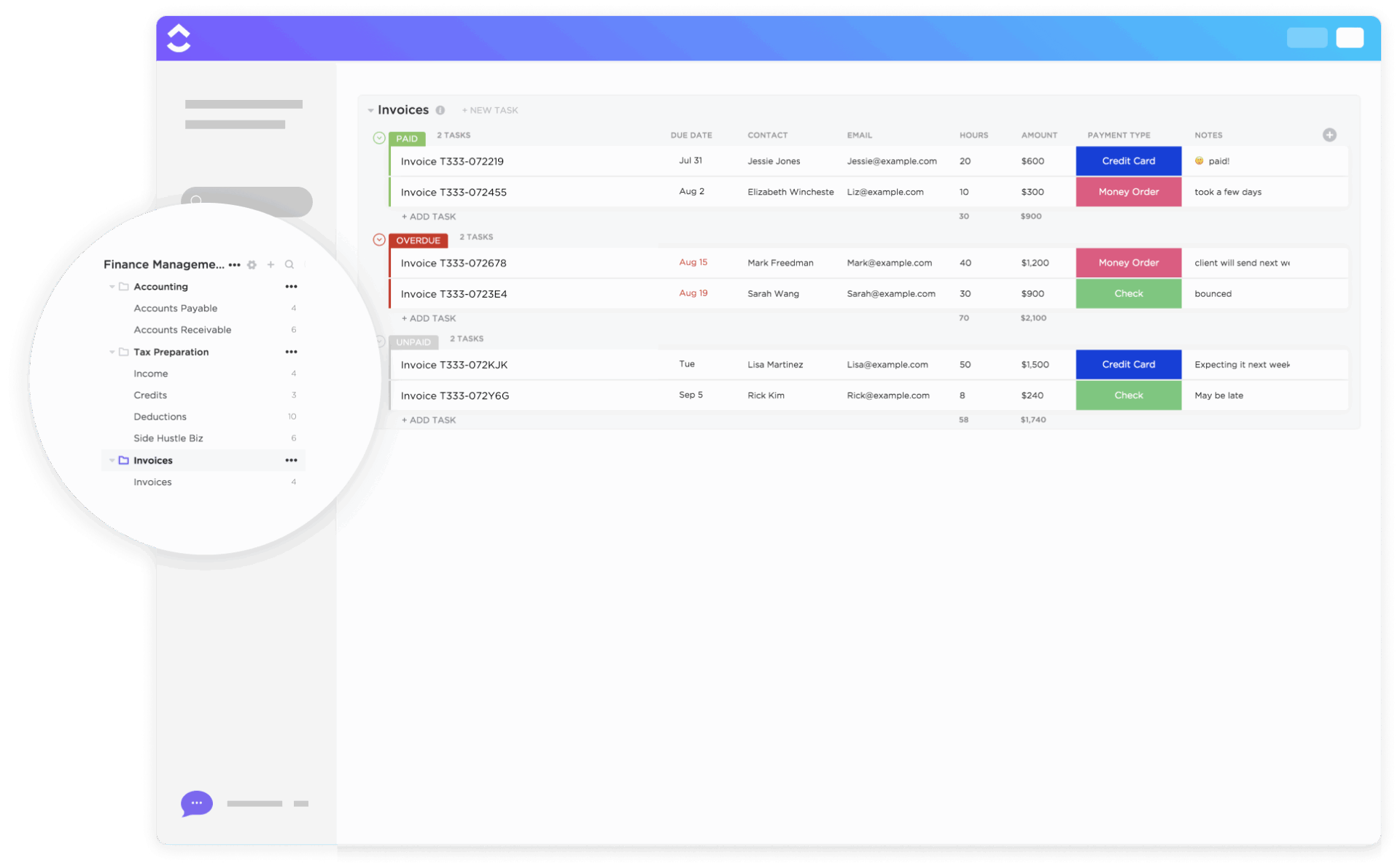Image resolution: width=1400 pixels, height=866 pixels.
Task: Open the purple chat bubble icon
Action: [196, 803]
